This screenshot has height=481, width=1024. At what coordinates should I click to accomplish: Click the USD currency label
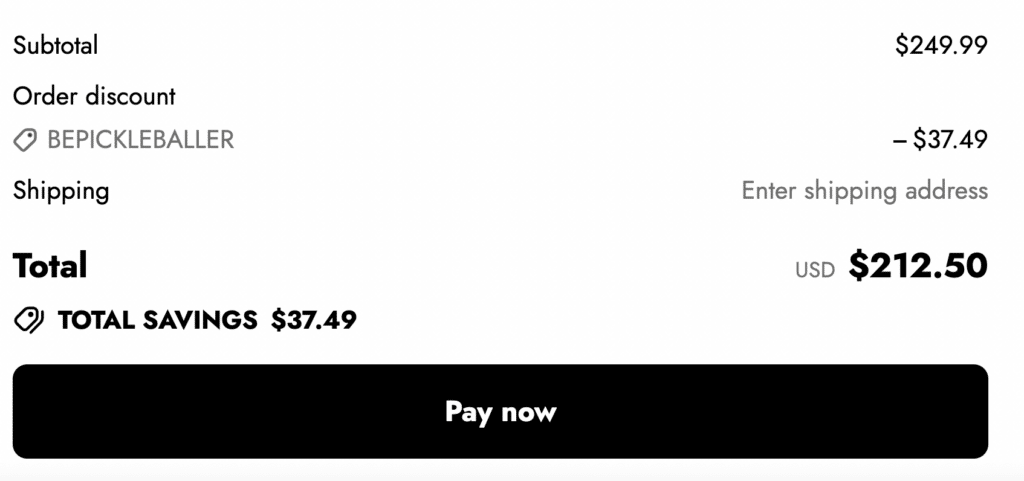(814, 270)
